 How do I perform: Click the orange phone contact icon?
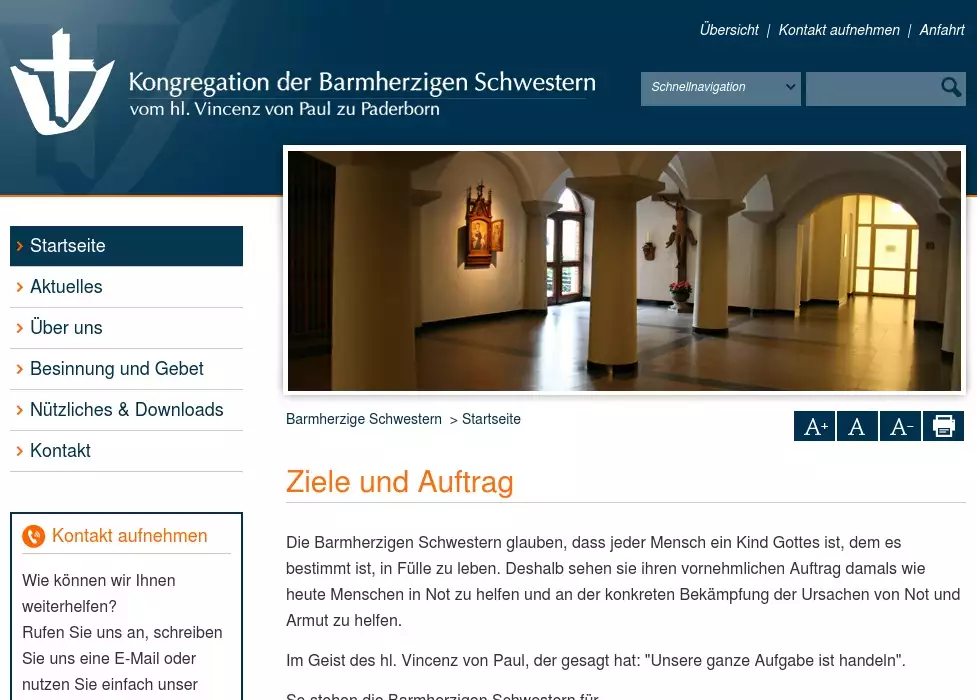point(34,537)
